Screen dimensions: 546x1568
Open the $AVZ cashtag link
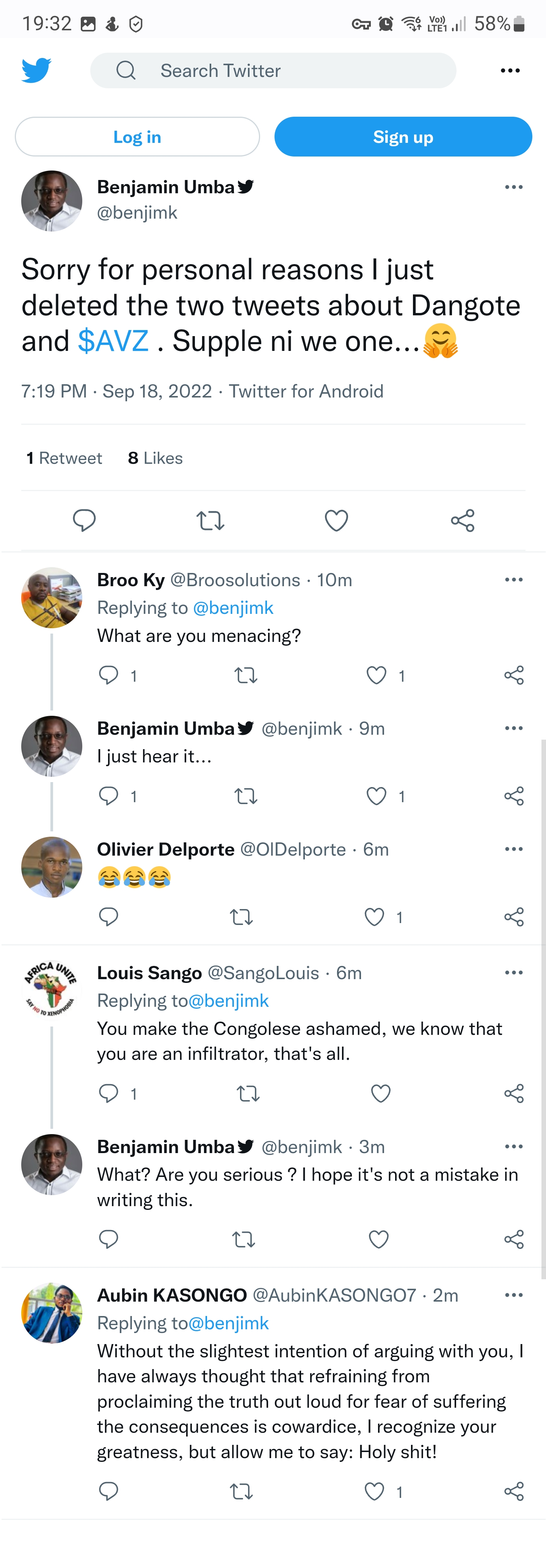point(113,341)
